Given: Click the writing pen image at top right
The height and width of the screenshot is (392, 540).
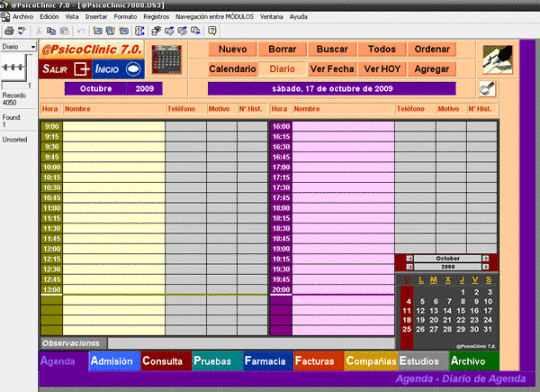Looking at the screenshot, I should 498,60.
